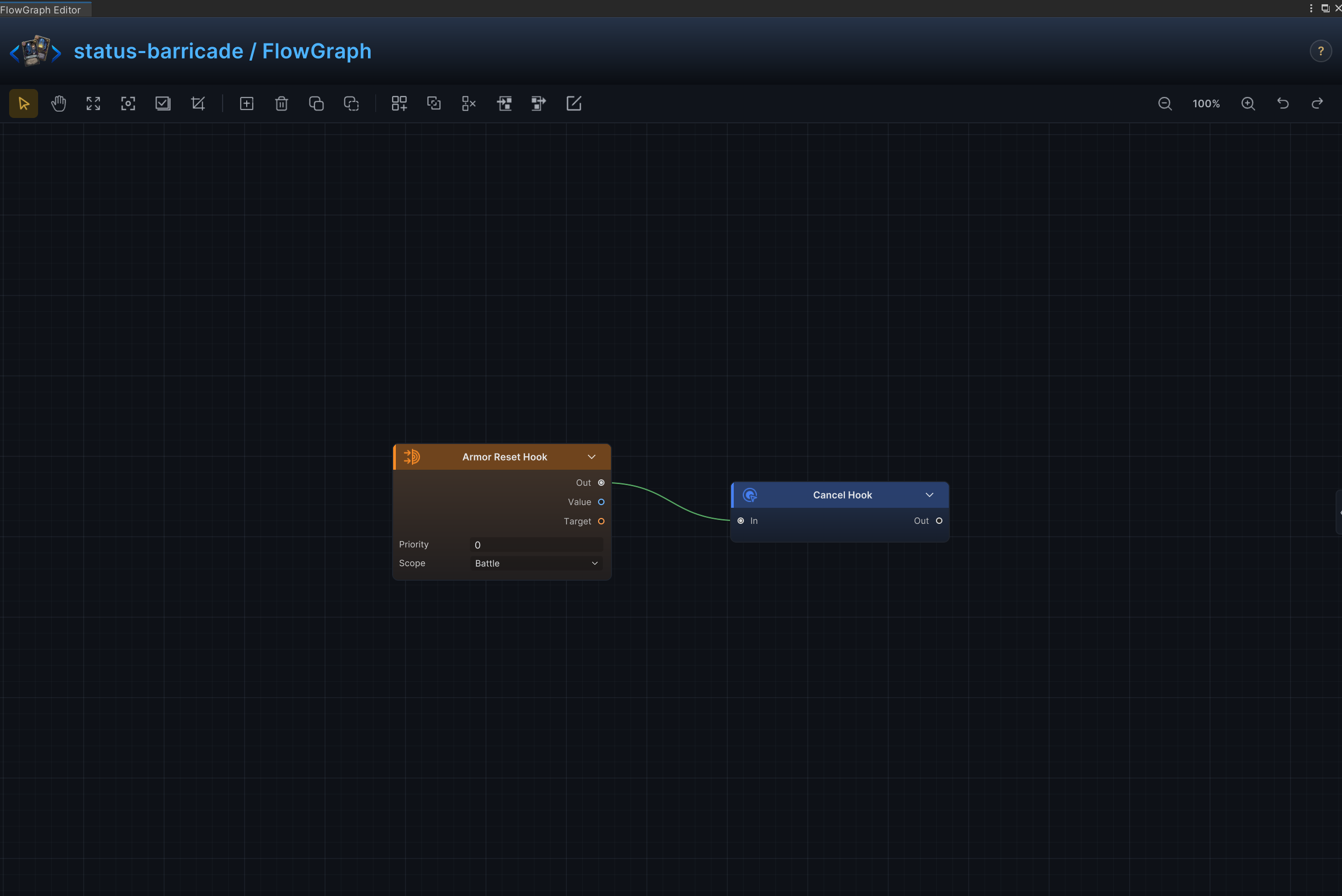Click the Armor Reset Hook orange node icon

pos(411,456)
